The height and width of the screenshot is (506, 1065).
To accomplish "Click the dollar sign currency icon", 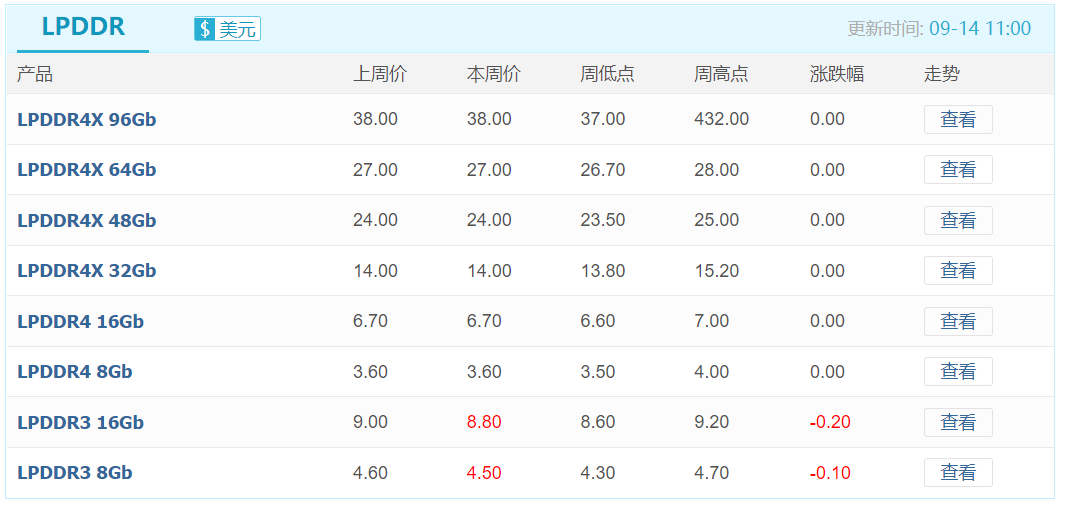I will (204, 29).
